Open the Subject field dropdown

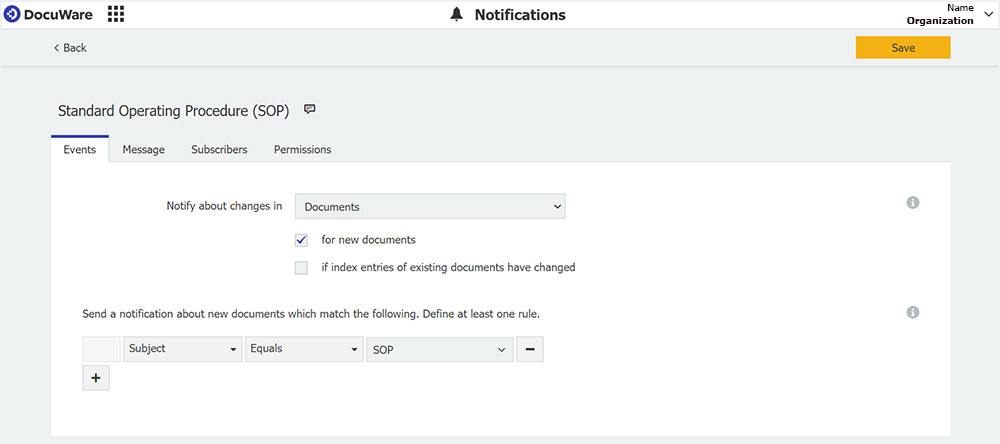coord(183,349)
